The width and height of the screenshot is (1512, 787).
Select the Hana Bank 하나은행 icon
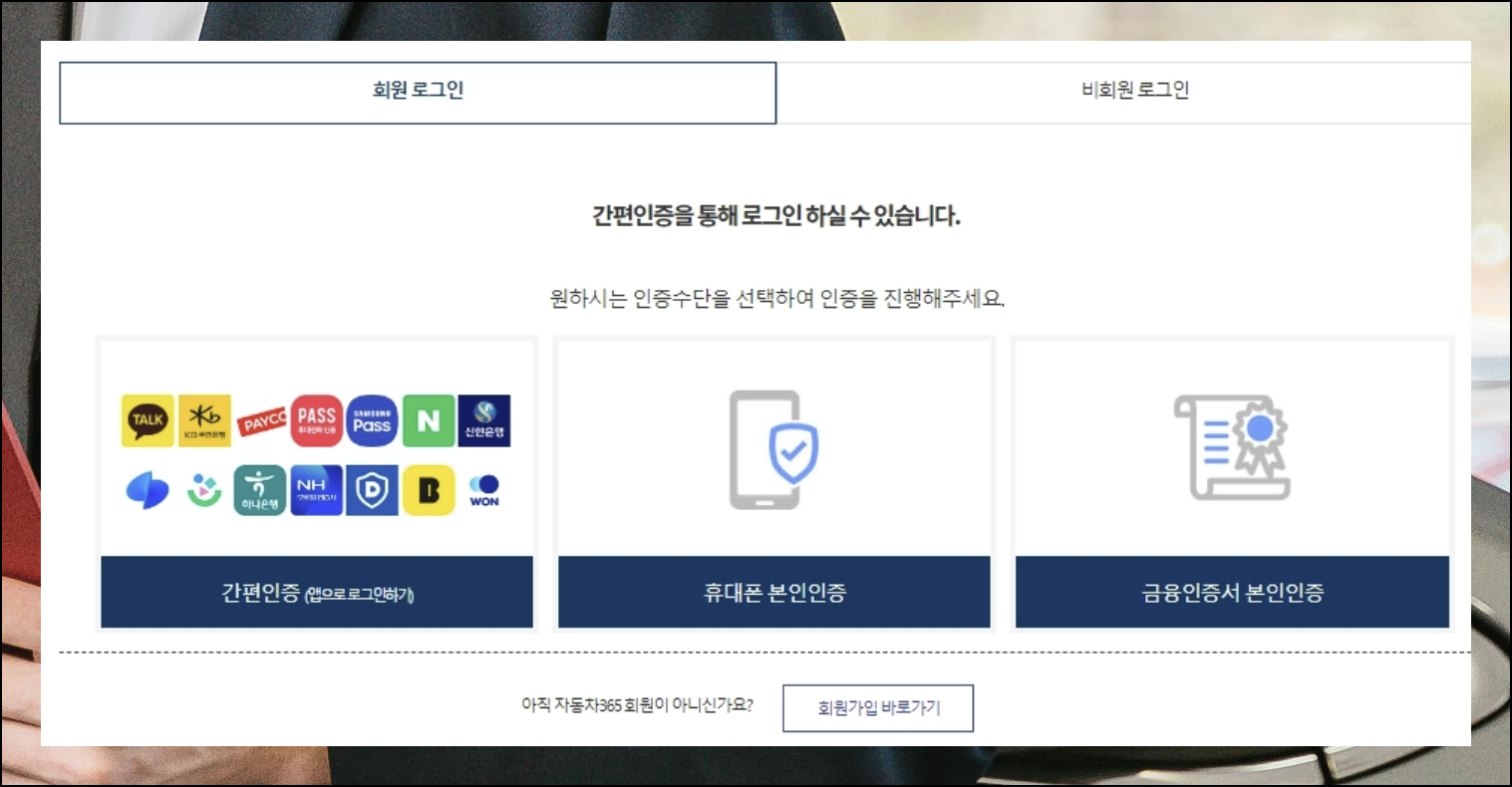pos(260,490)
